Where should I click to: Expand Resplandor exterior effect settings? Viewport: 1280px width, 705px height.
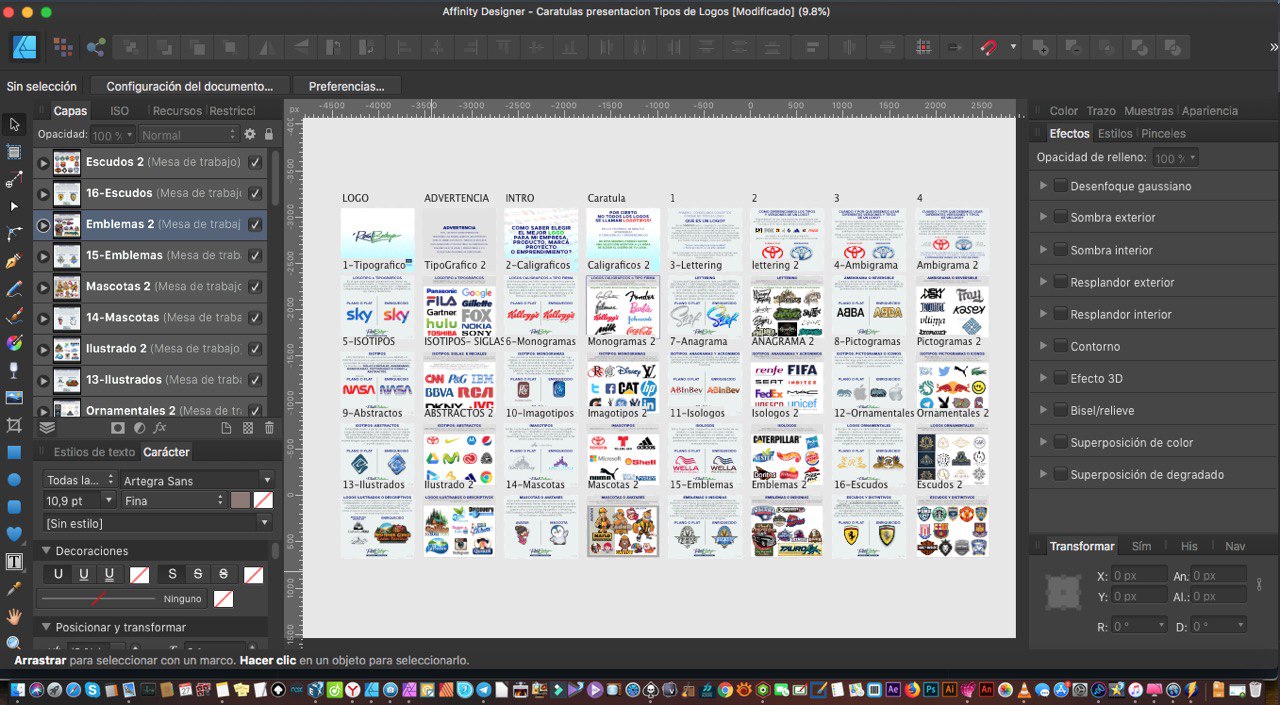[x=1043, y=282]
